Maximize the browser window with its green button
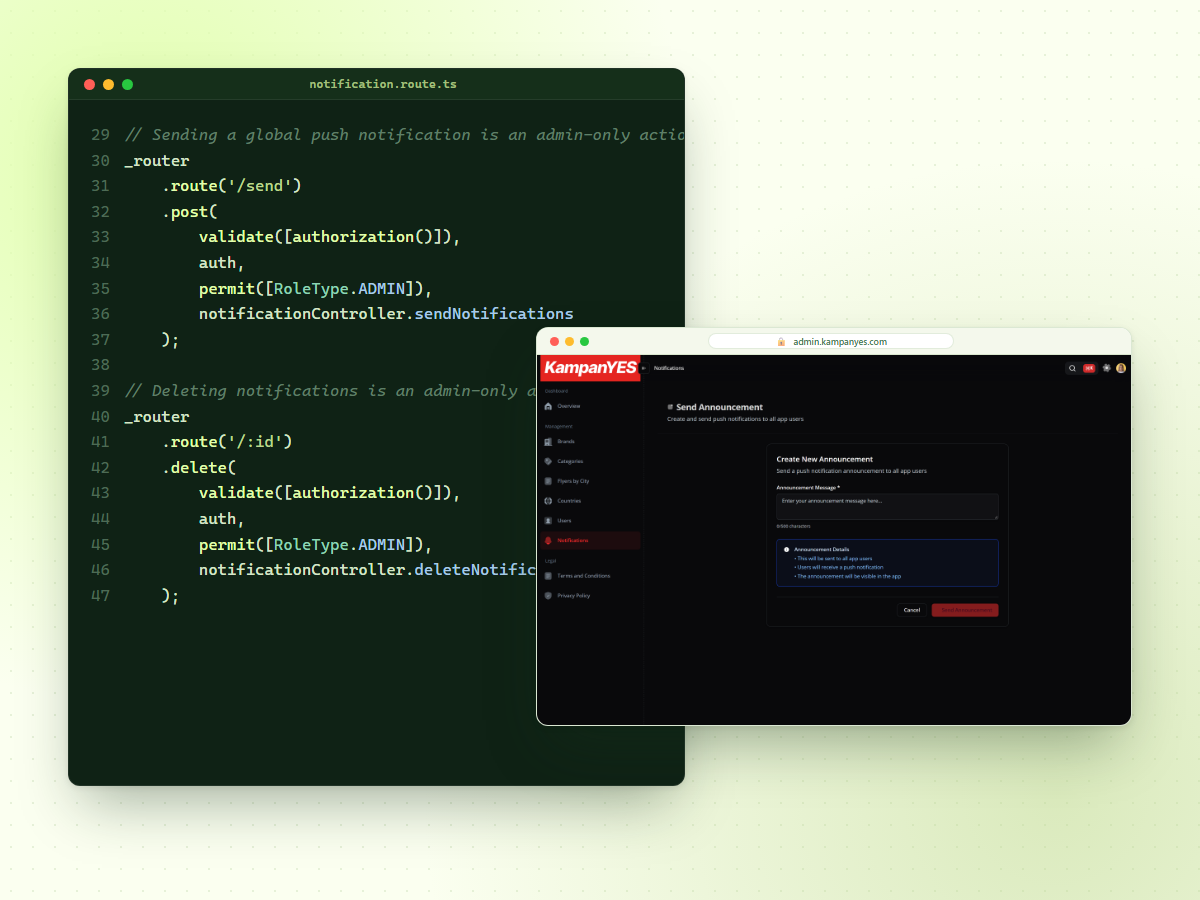The image size is (1200, 900). (585, 342)
